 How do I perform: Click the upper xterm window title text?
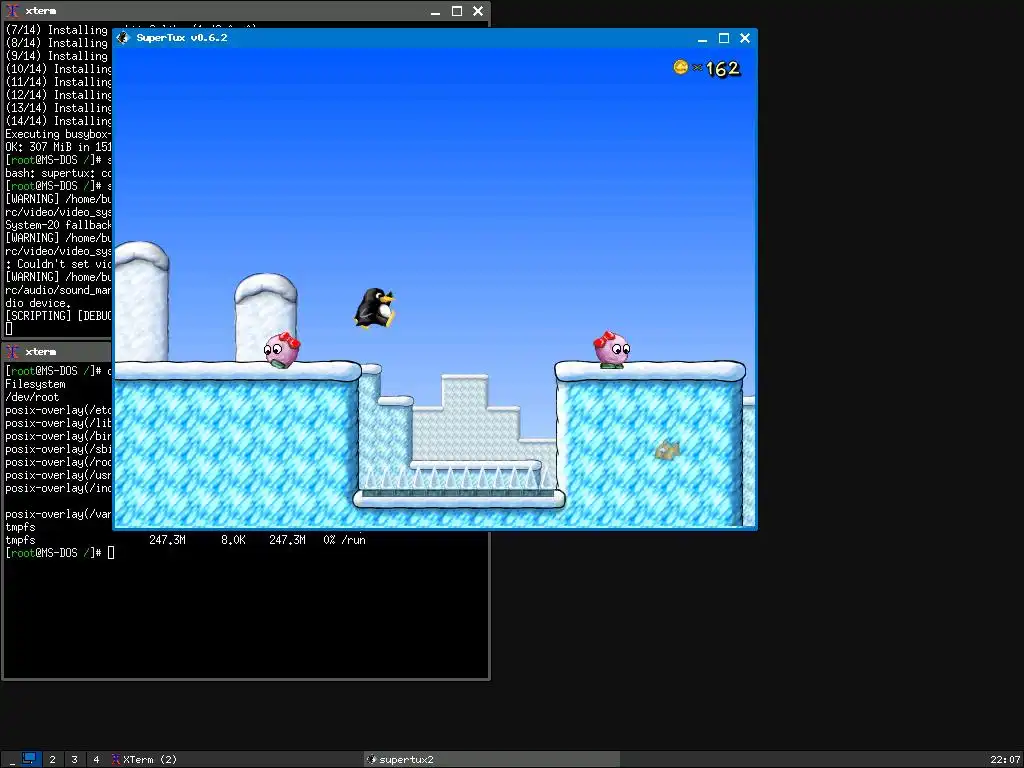[40, 11]
